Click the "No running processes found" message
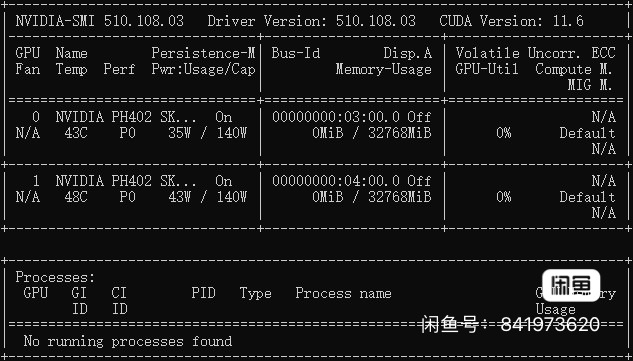The height and width of the screenshot is (361, 633). click(x=128, y=341)
